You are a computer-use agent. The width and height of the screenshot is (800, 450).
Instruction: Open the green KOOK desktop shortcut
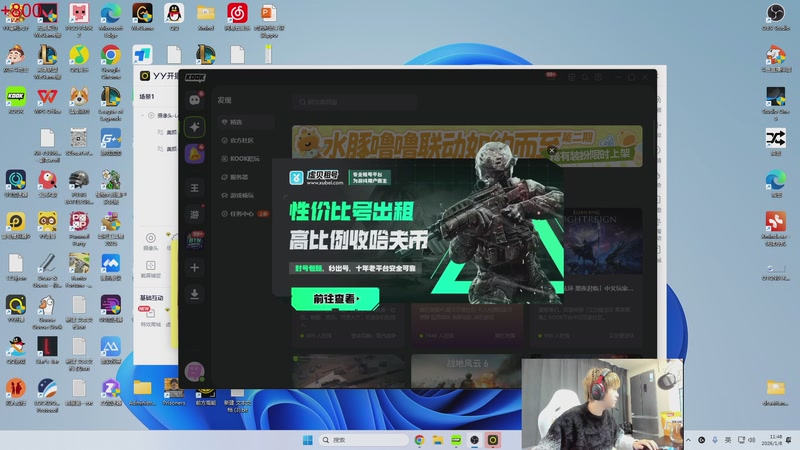pos(16,99)
